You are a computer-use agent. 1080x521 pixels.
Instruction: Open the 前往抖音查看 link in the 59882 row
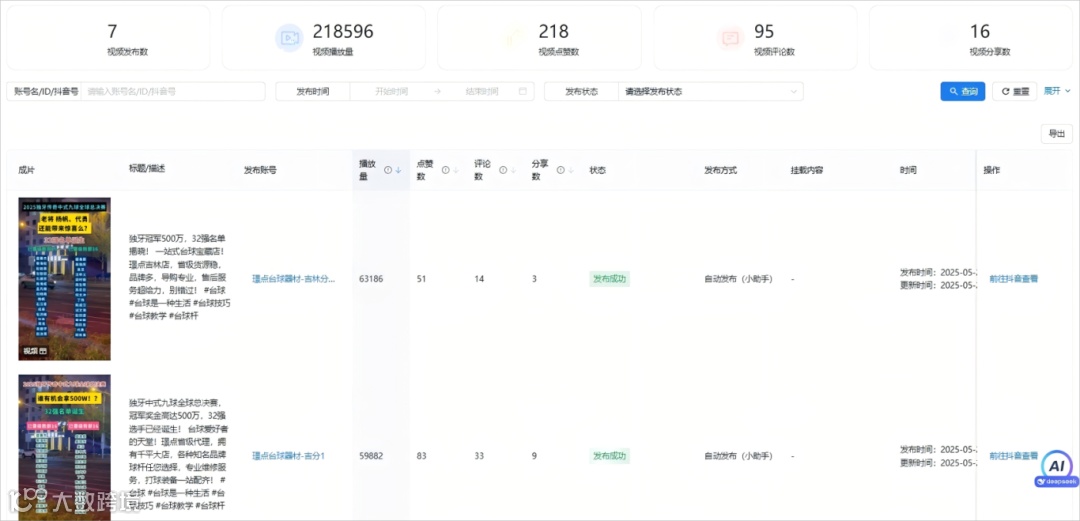coord(1013,456)
